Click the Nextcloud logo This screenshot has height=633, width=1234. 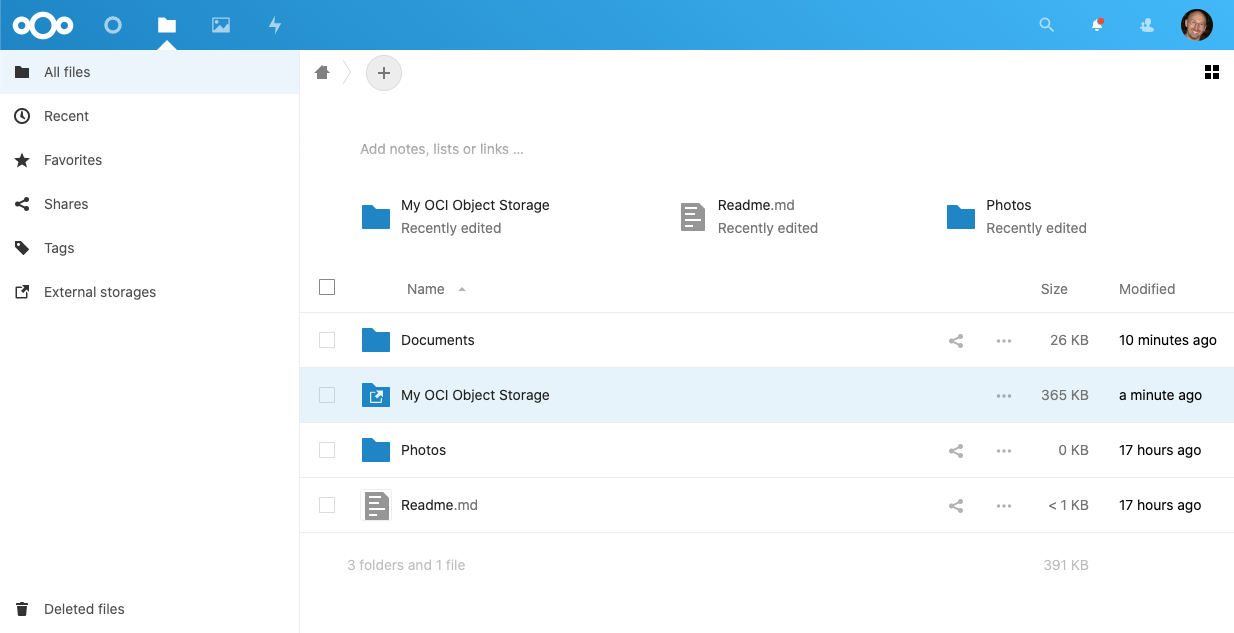(43, 24)
